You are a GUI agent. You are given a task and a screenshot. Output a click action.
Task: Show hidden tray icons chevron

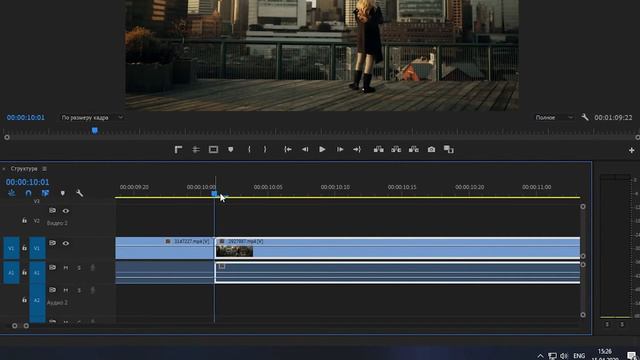click(540, 356)
